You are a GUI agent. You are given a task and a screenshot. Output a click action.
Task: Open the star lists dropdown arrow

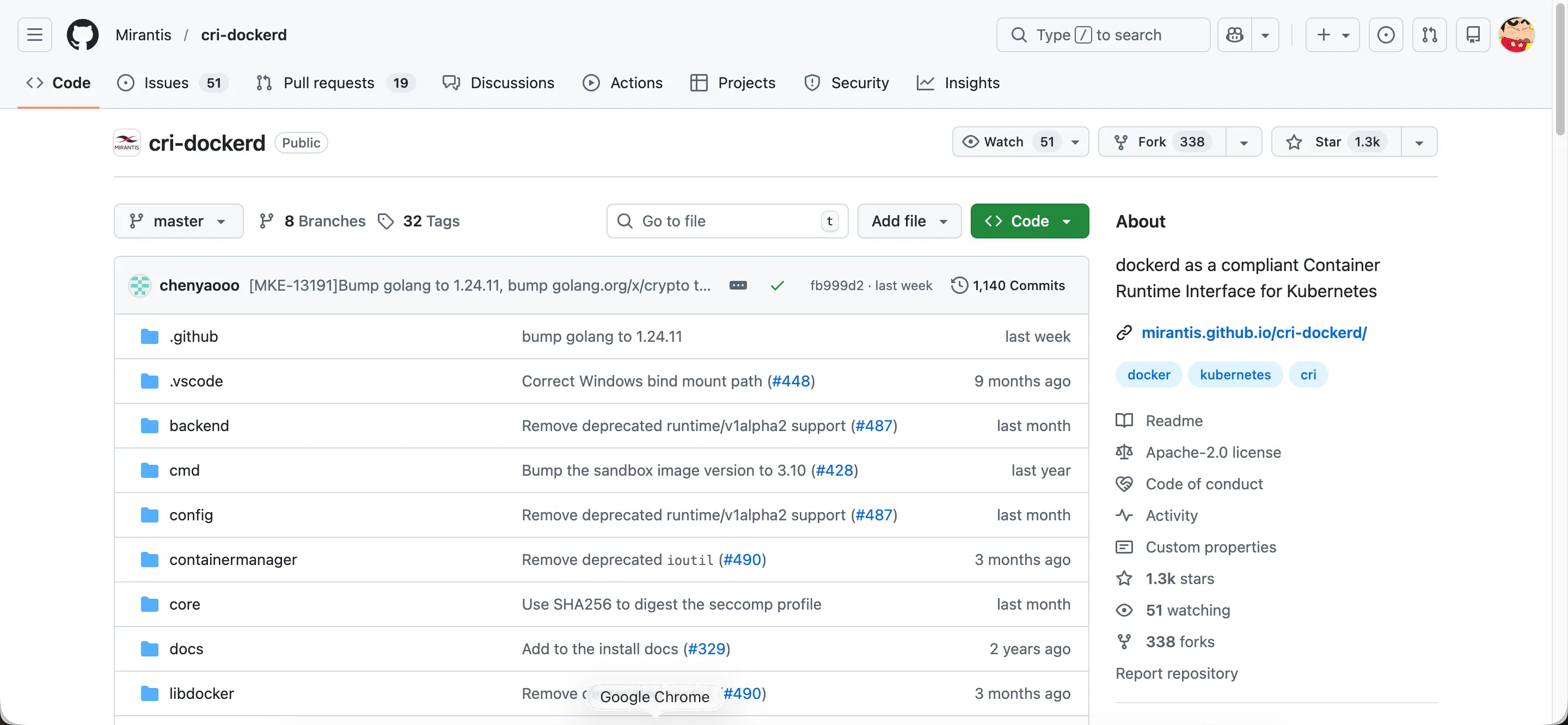coord(1419,143)
